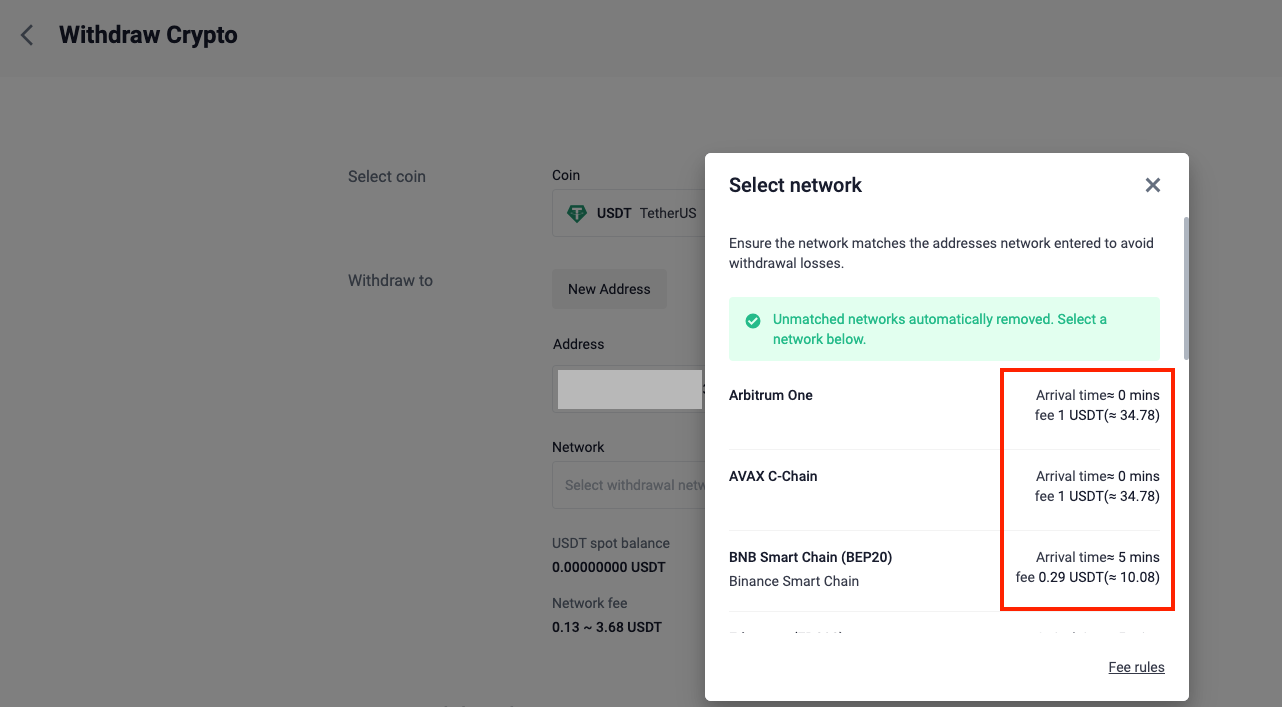1282x707 pixels.
Task: Go back using the header arrow
Action: 27,36
